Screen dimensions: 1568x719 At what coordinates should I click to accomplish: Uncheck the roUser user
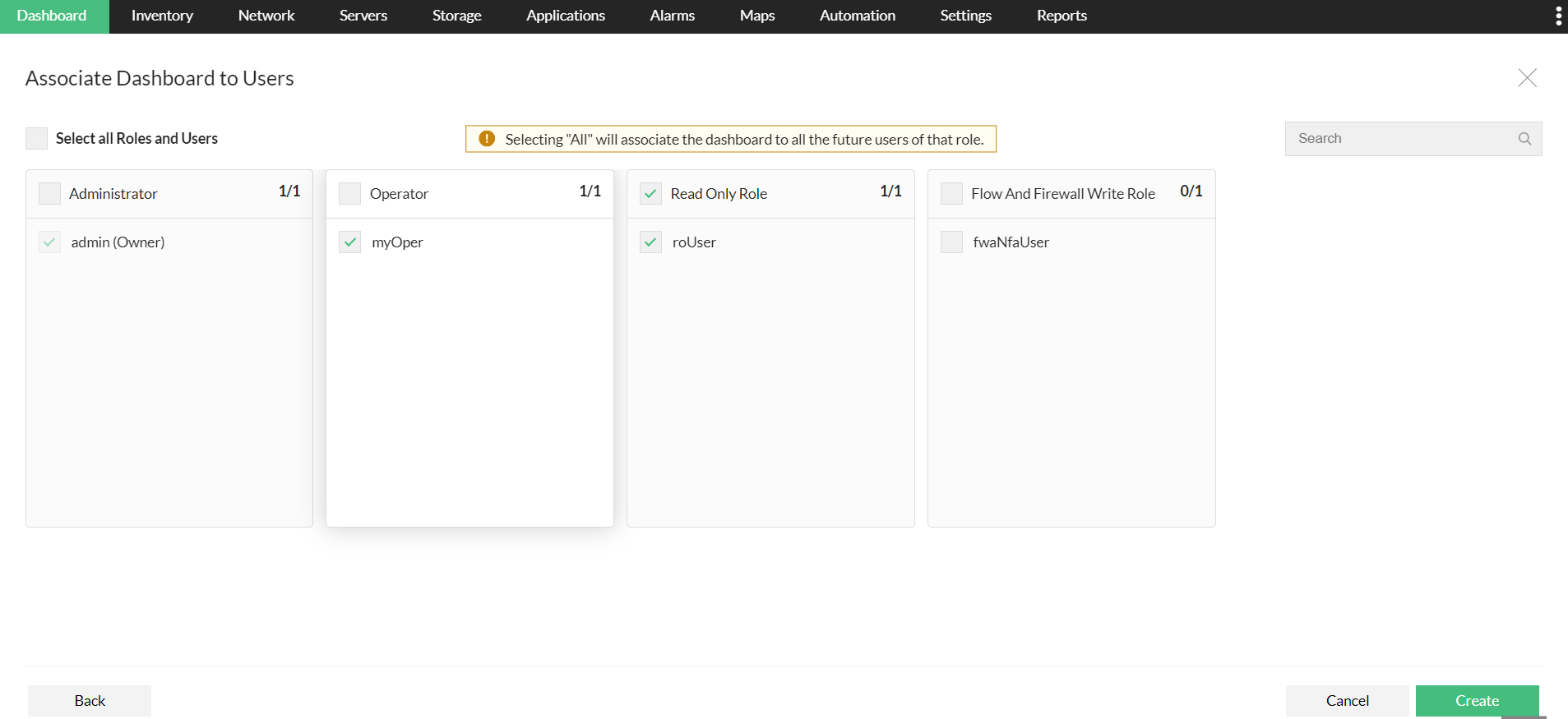(x=651, y=242)
